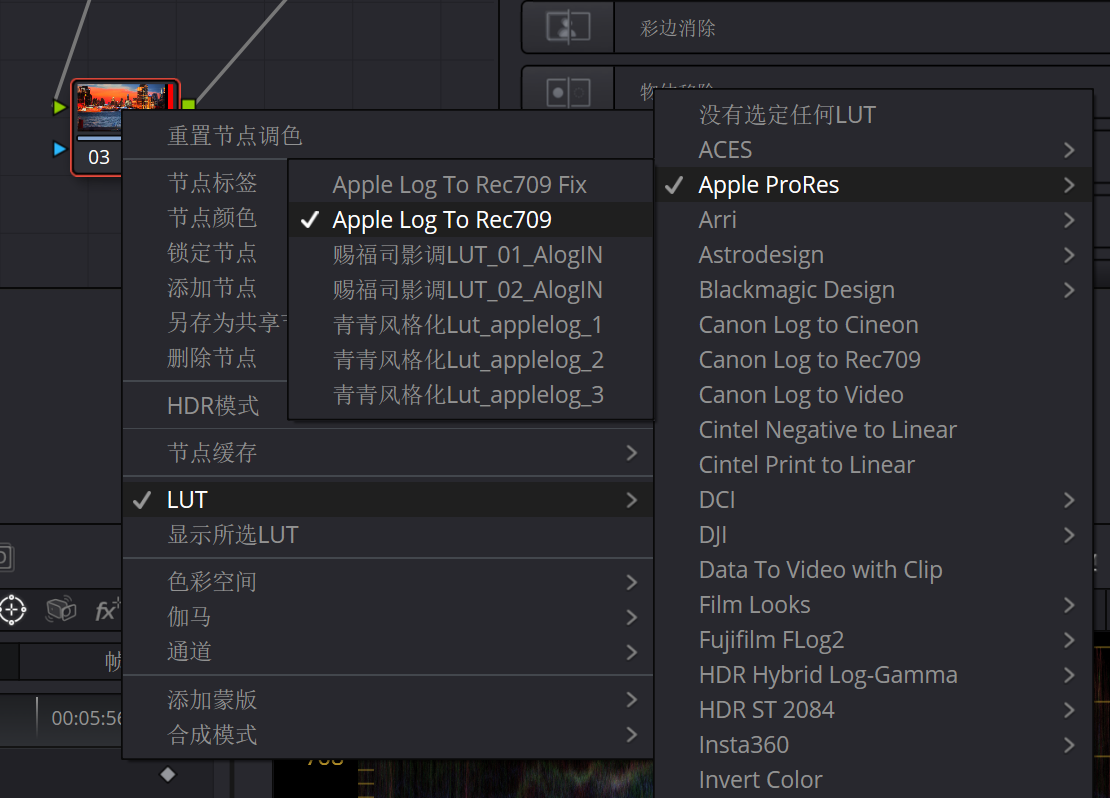
Task: Apply the Canon Log to Rec709 LUT
Action: coord(809,360)
